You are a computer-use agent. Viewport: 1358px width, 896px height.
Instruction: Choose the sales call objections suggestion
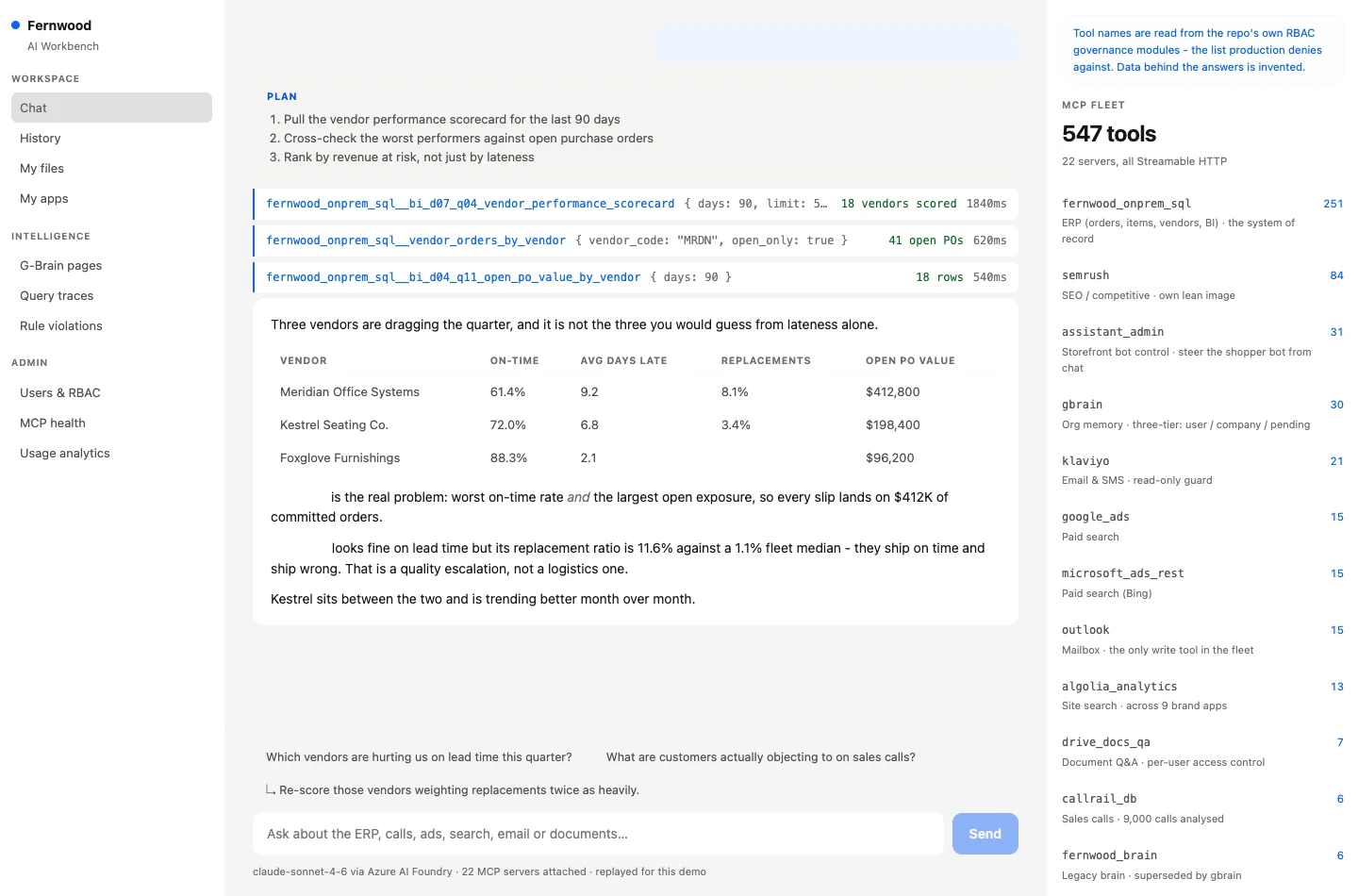pyautogui.click(x=761, y=756)
